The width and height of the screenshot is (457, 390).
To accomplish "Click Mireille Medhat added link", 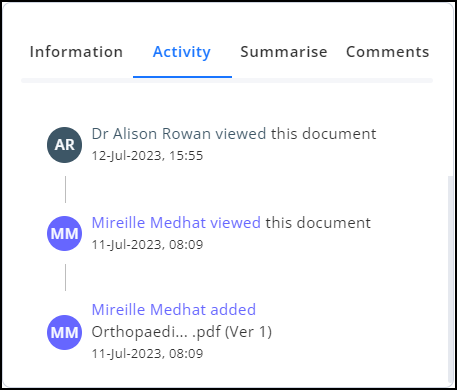I will coord(174,309).
